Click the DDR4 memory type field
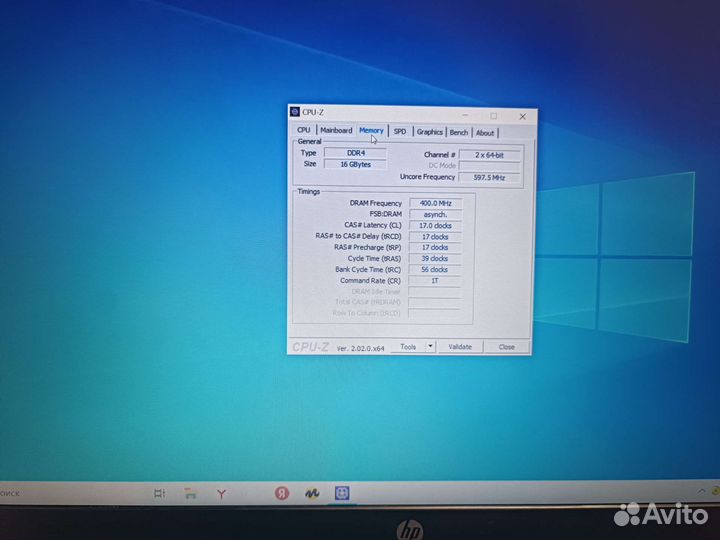 [x=355, y=153]
